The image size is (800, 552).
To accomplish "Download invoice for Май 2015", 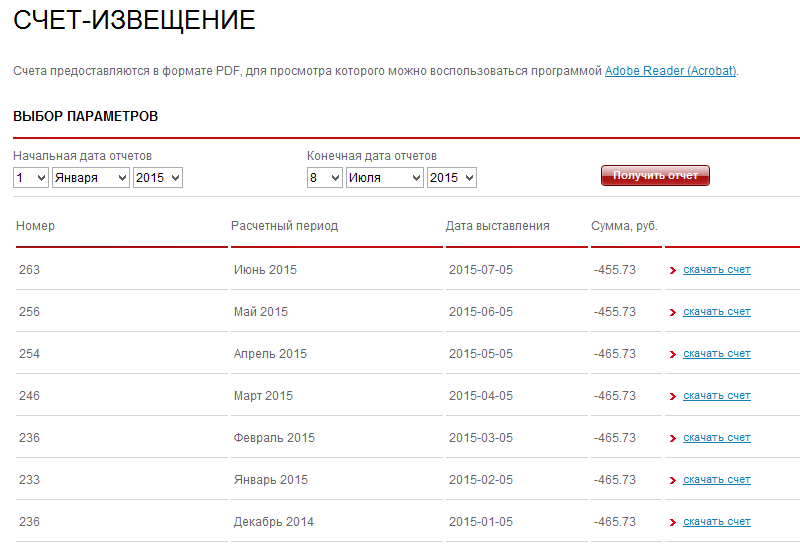I will pos(716,312).
